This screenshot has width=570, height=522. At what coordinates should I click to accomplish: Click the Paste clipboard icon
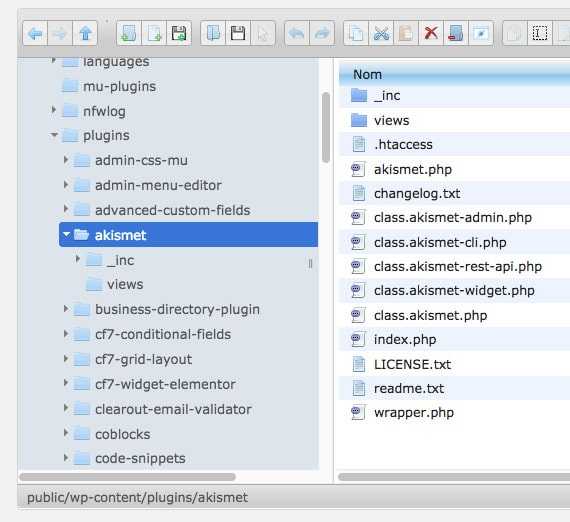(x=406, y=33)
